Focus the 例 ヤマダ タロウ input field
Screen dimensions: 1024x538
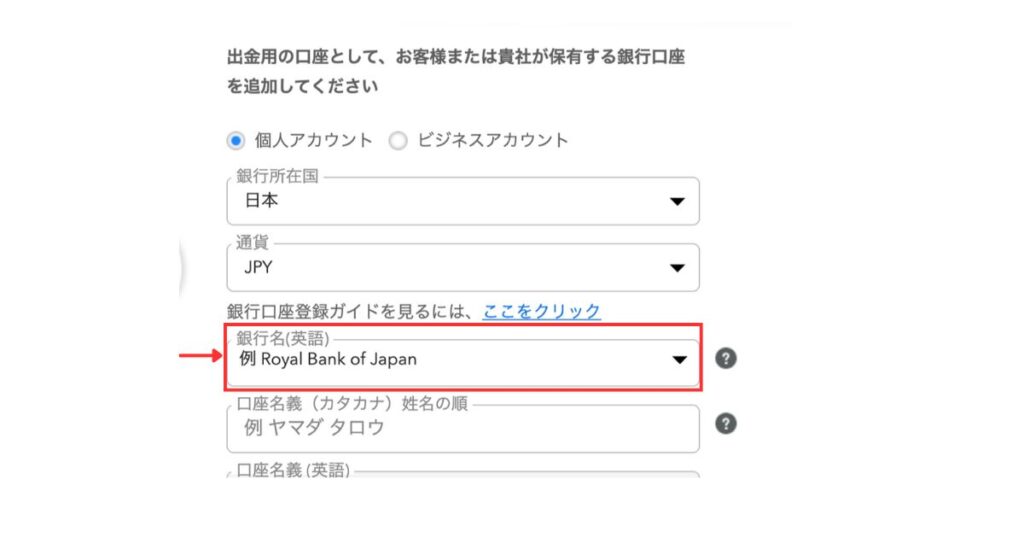tap(463, 428)
